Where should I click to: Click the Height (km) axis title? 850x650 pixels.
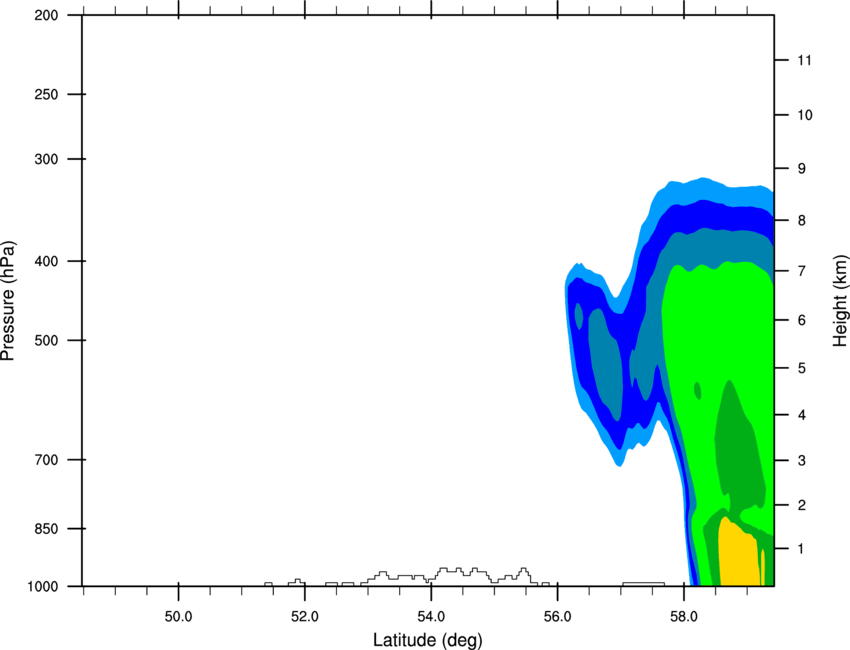(841, 300)
